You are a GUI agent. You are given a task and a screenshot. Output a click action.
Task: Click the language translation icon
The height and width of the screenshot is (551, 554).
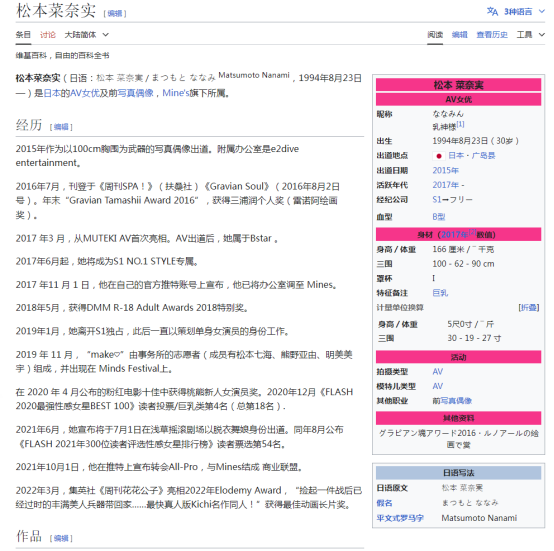tap(492, 11)
